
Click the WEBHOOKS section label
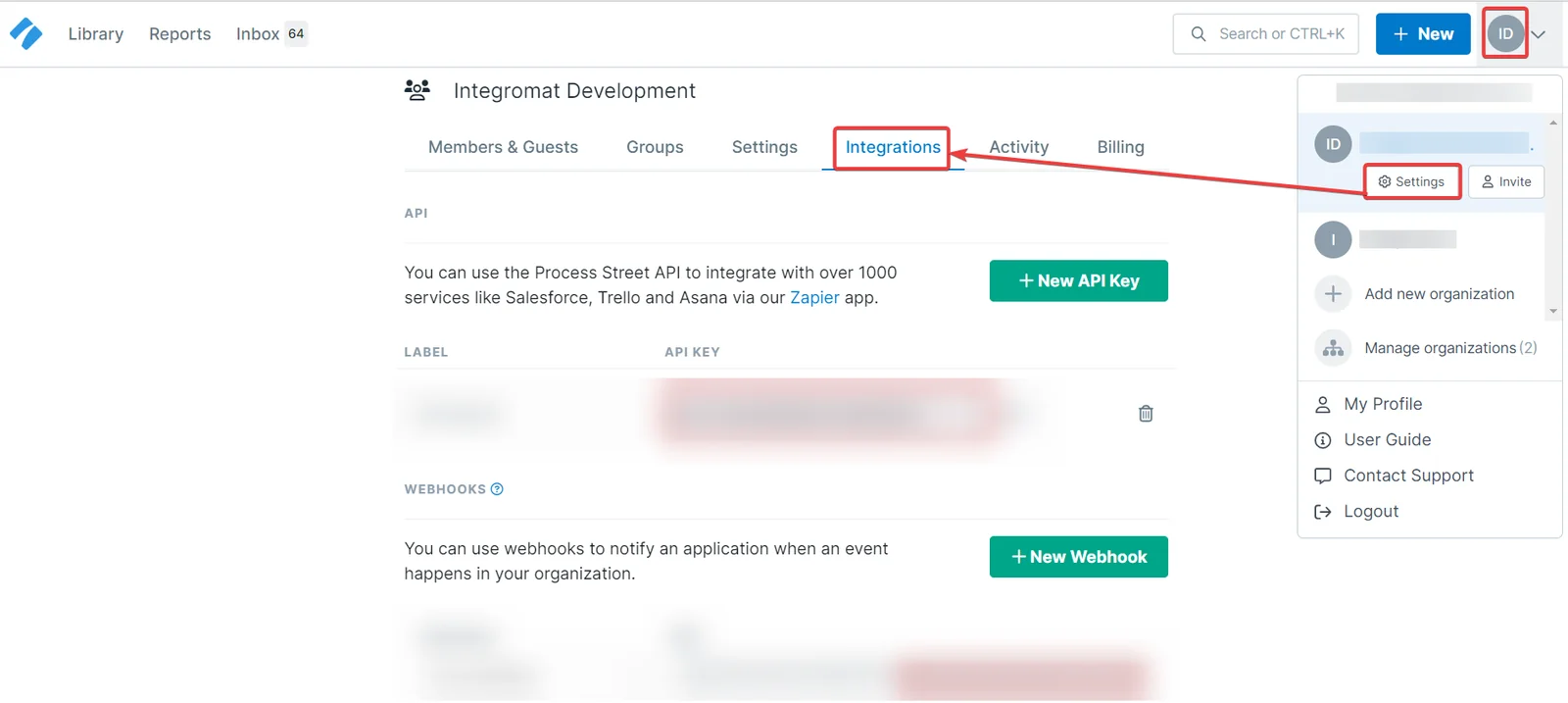[445, 489]
